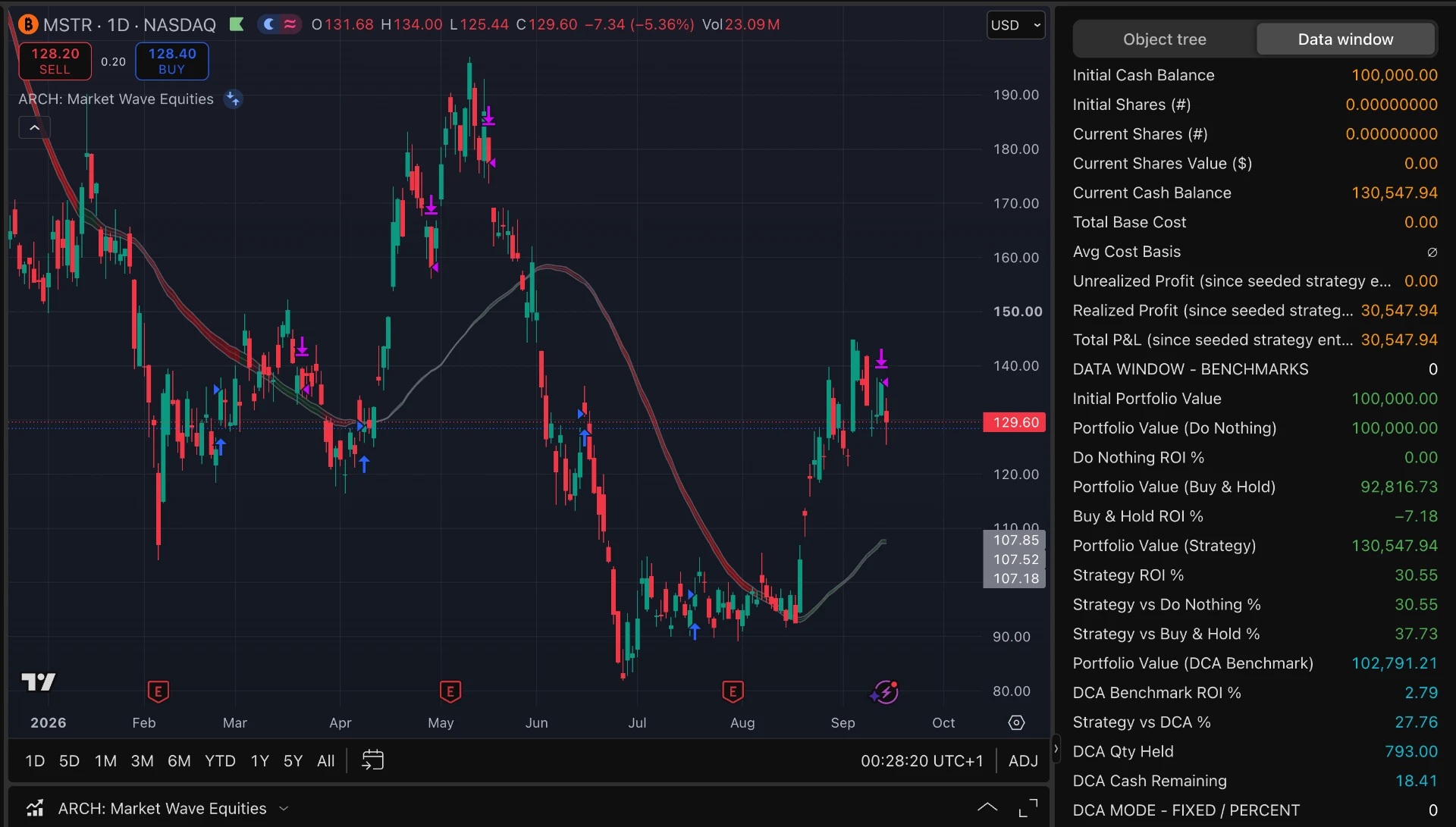Click the MSTR symbol name in header

tap(67, 25)
